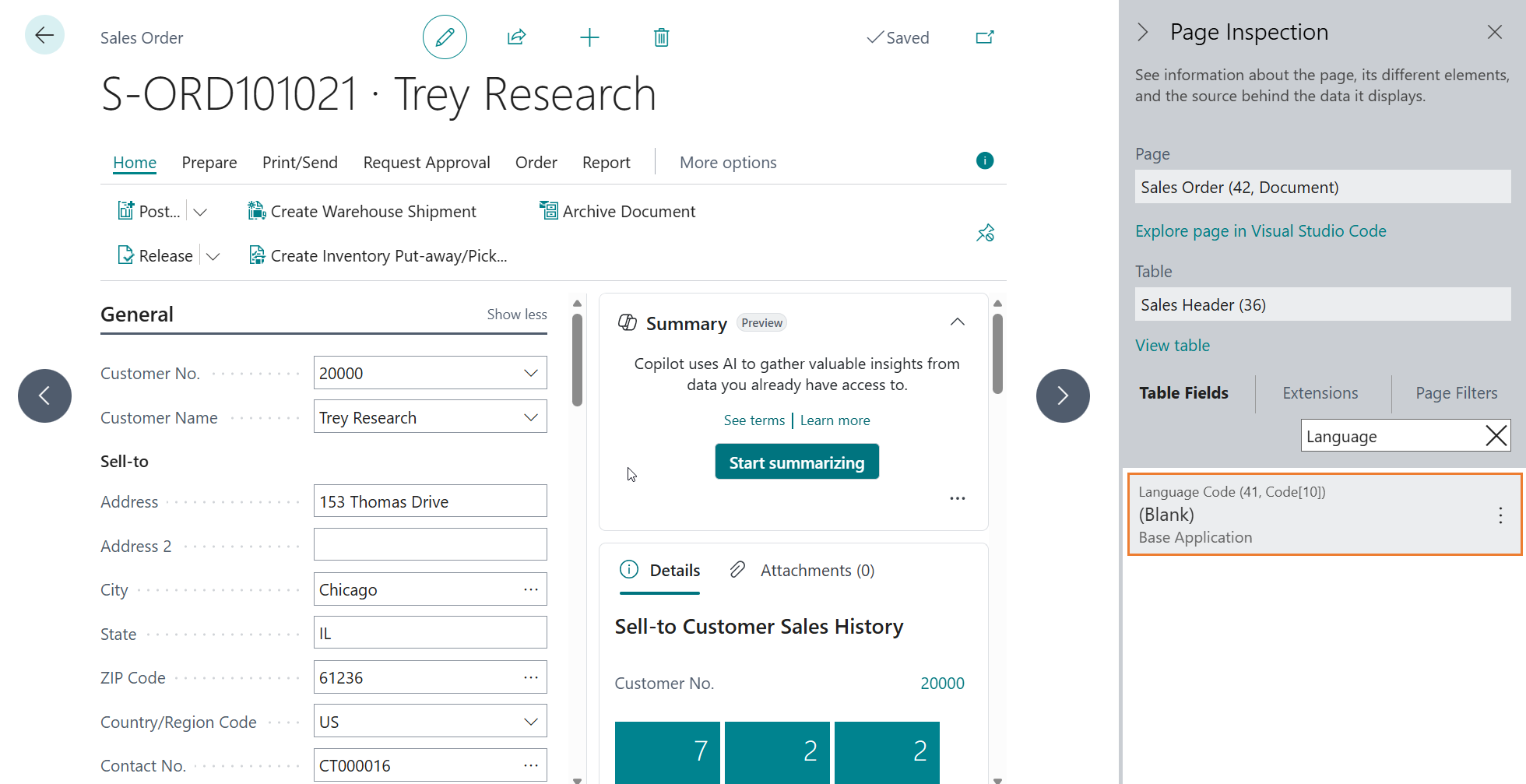Open the Extensions tab in Page Inspection

1320,392
